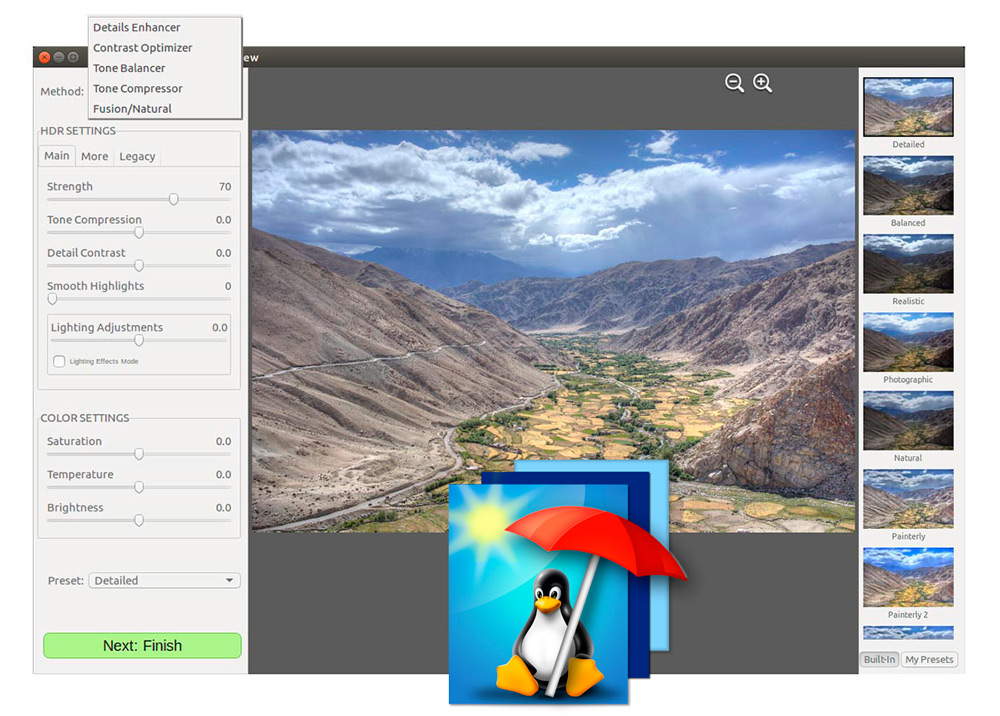The width and height of the screenshot is (1000, 716).
Task: Pick Fusion/Natural from the Method list
Action: click(x=132, y=109)
